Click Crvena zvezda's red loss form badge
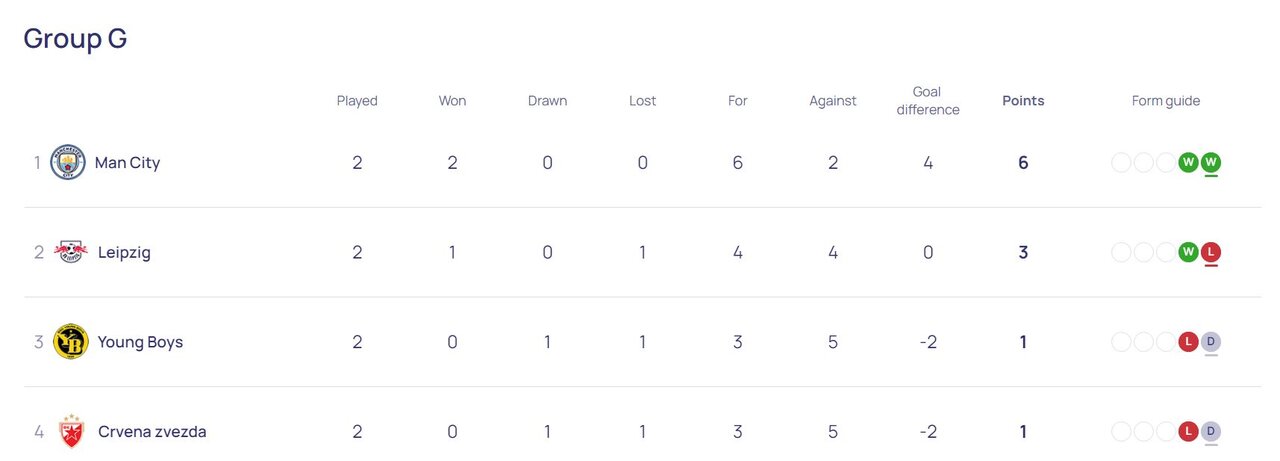This screenshot has width=1280, height=461. (1188, 432)
